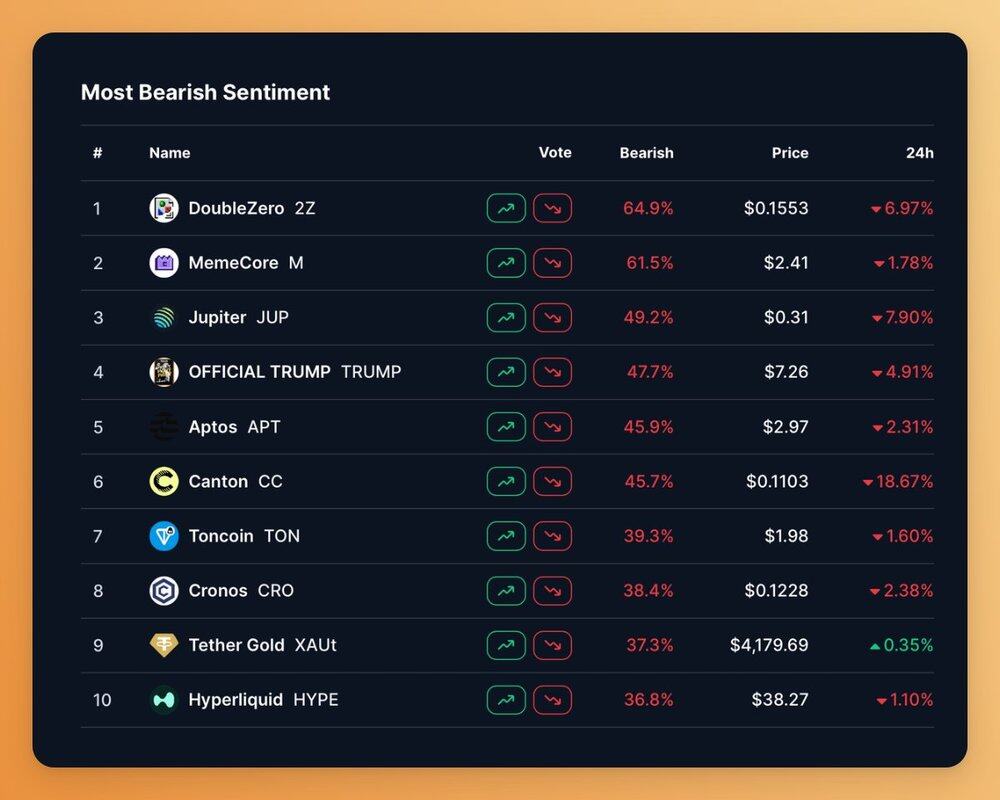Vote bearish on Hyperliquid
Image resolution: width=1000 pixels, height=800 pixels.
point(552,700)
